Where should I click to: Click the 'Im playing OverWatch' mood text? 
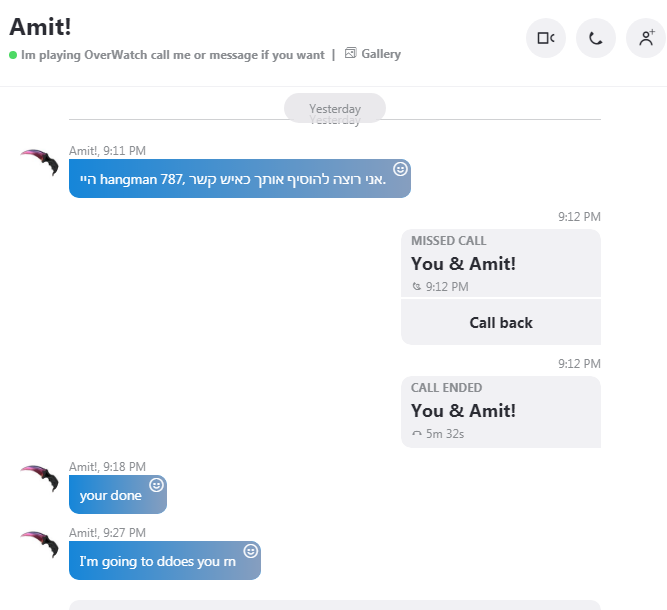173,55
